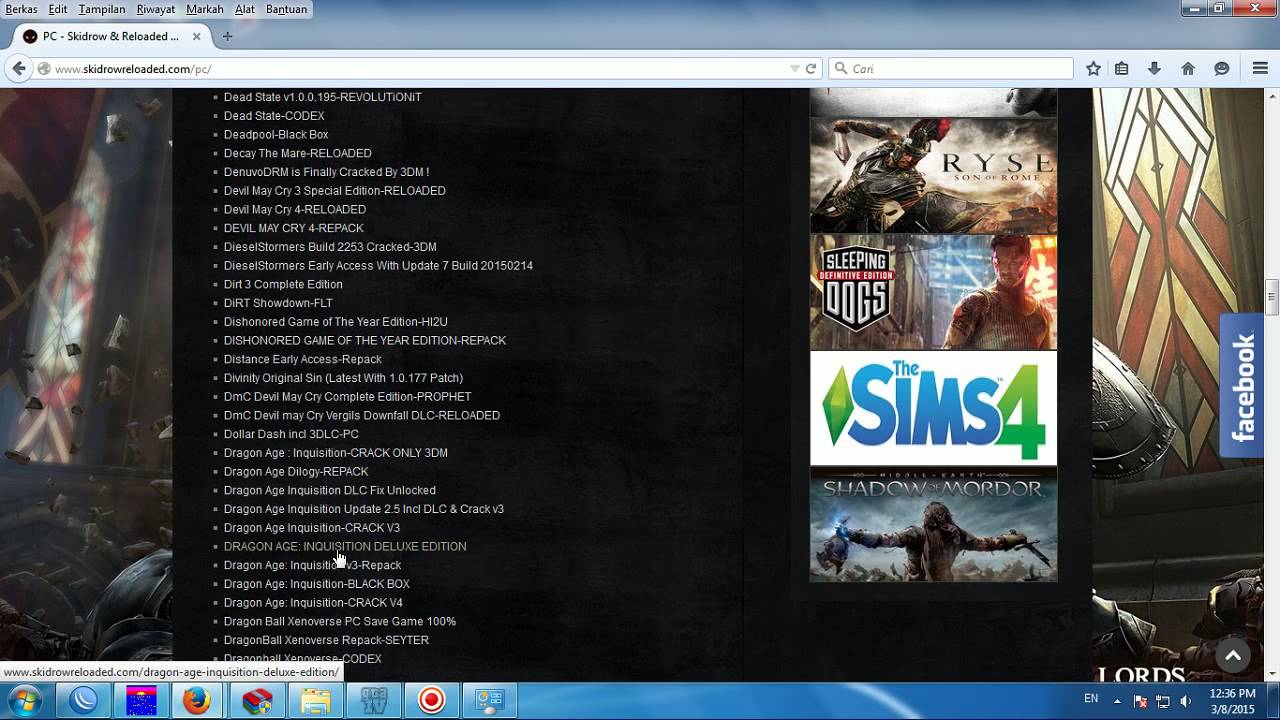
Task: Open Dragon Age: Inquisition-BLACK BOX link
Action: (317, 584)
